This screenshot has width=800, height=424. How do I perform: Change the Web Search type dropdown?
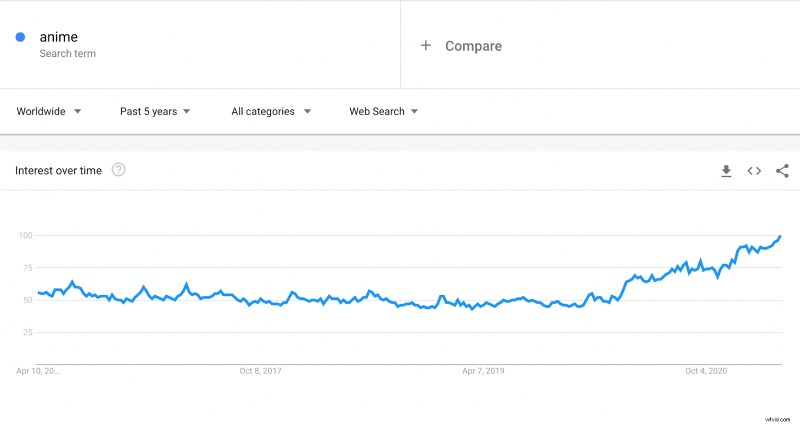pos(383,111)
